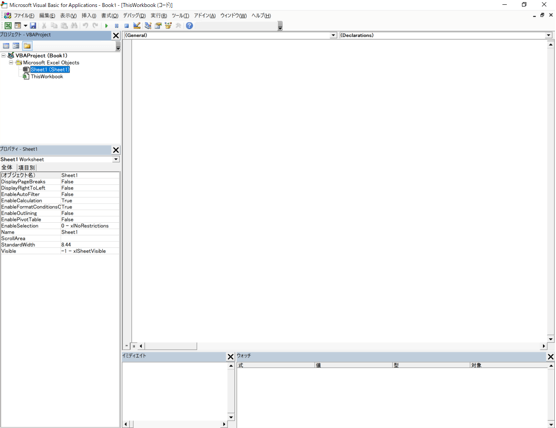Viewport: 556px width, 428px height.
Task: Switch to the 全体 properties tab
Action: (x=7, y=167)
